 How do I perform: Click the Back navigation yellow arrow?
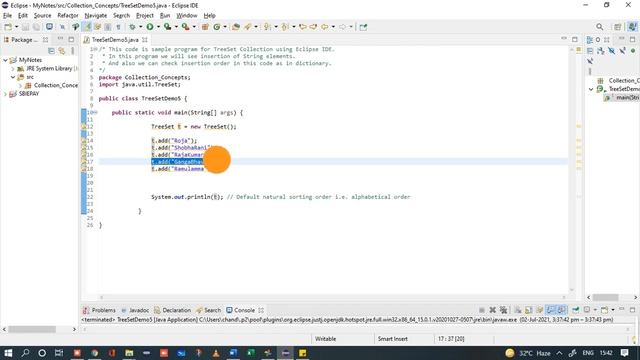[324, 27]
